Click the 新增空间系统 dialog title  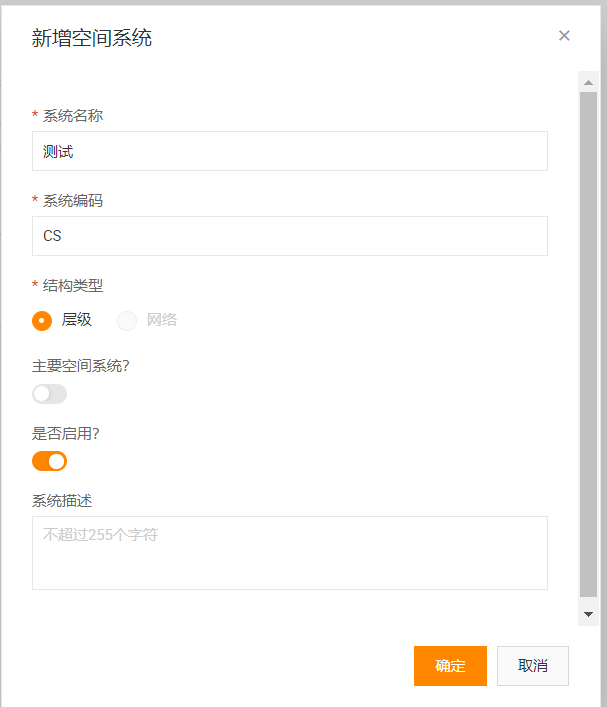[x=92, y=37]
